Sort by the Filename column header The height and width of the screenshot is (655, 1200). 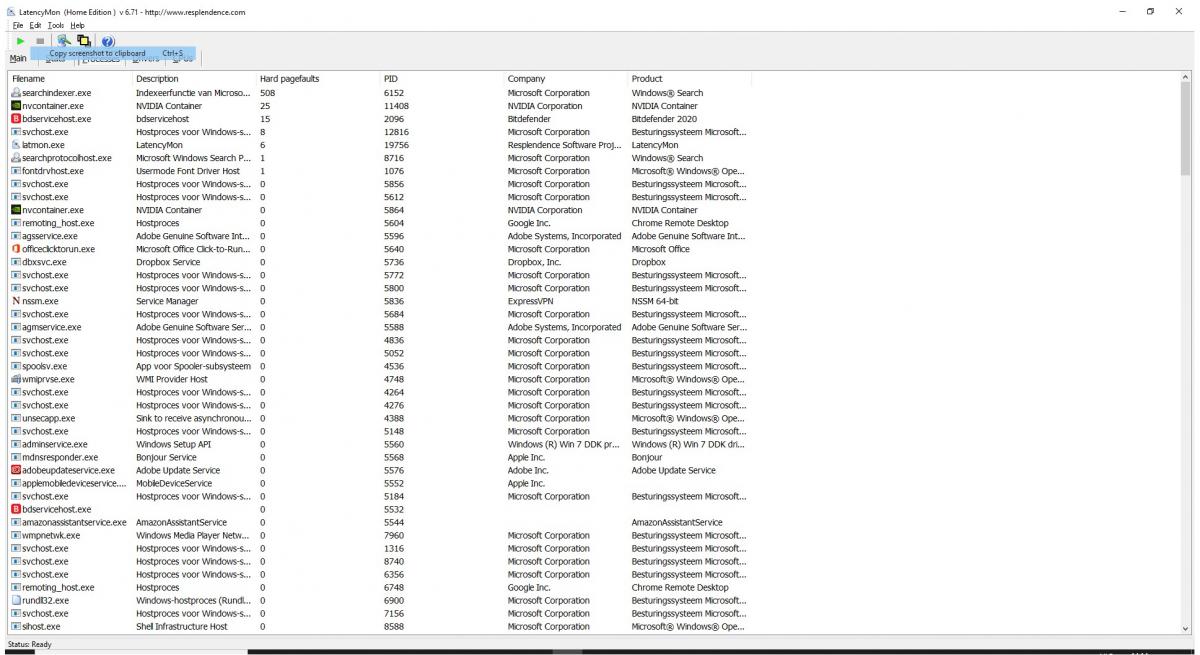tap(70, 78)
